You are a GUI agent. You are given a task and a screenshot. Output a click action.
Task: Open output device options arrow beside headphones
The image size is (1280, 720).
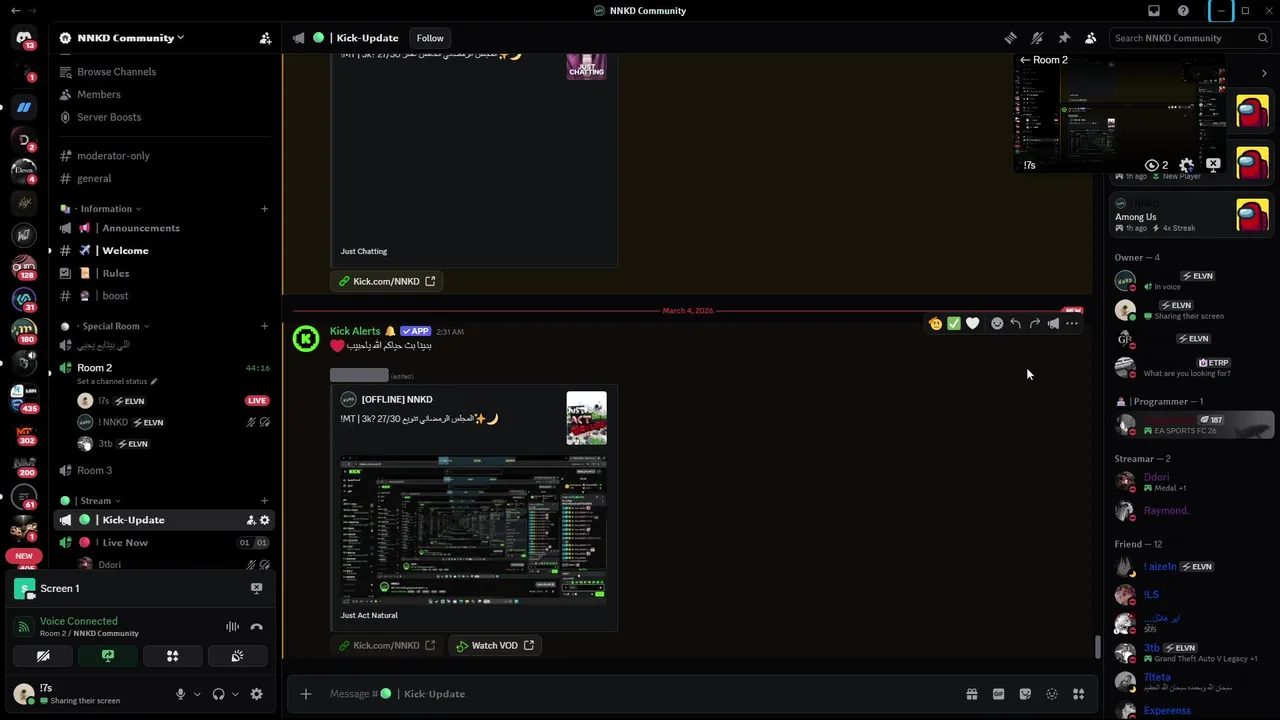[235, 694]
